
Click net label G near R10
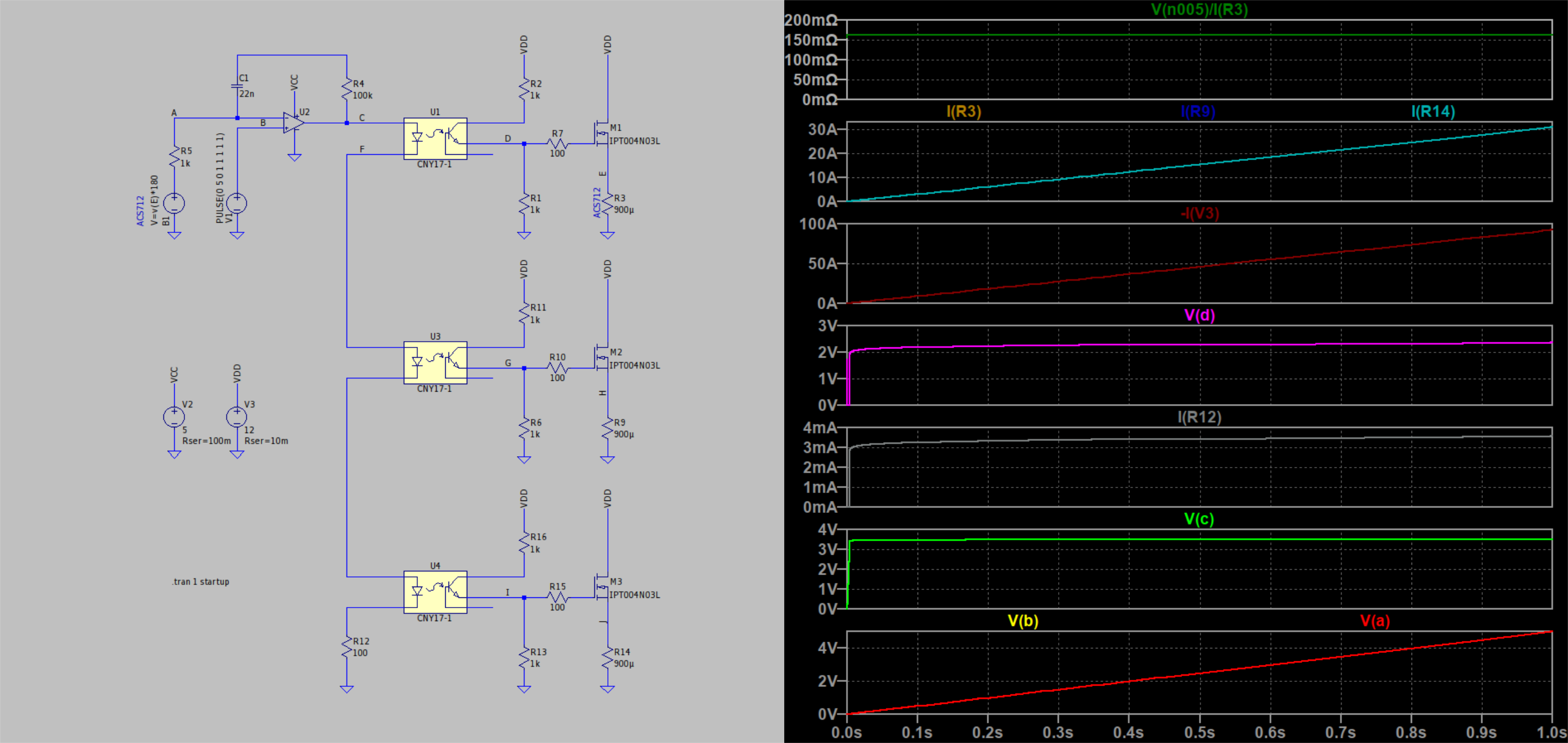point(508,363)
